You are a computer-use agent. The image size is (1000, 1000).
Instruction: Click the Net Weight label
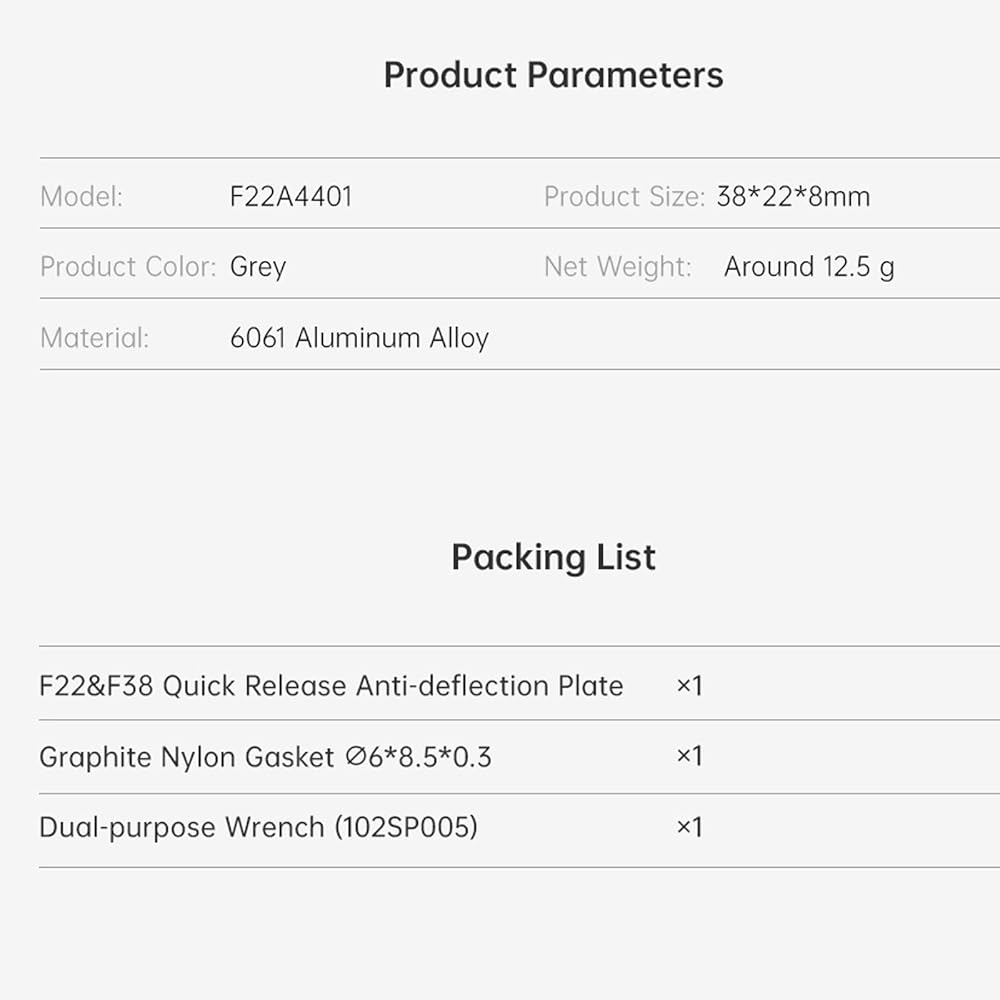[618, 267]
